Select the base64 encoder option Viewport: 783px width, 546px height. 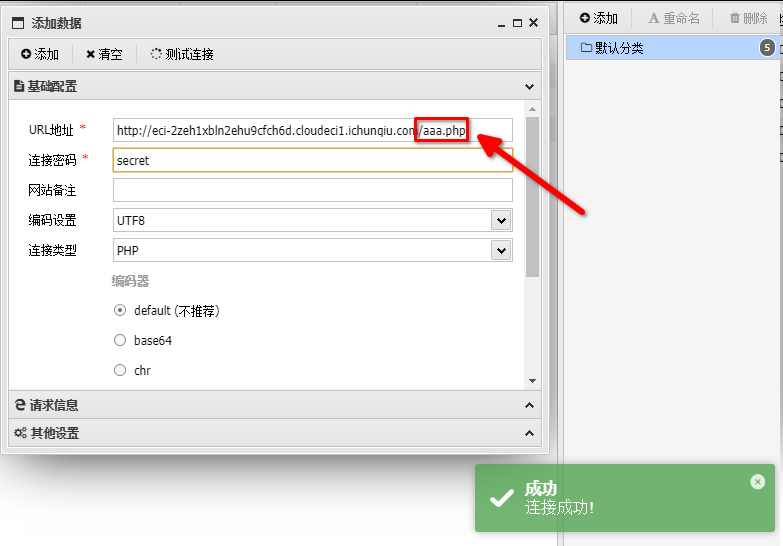click(x=121, y=341)
